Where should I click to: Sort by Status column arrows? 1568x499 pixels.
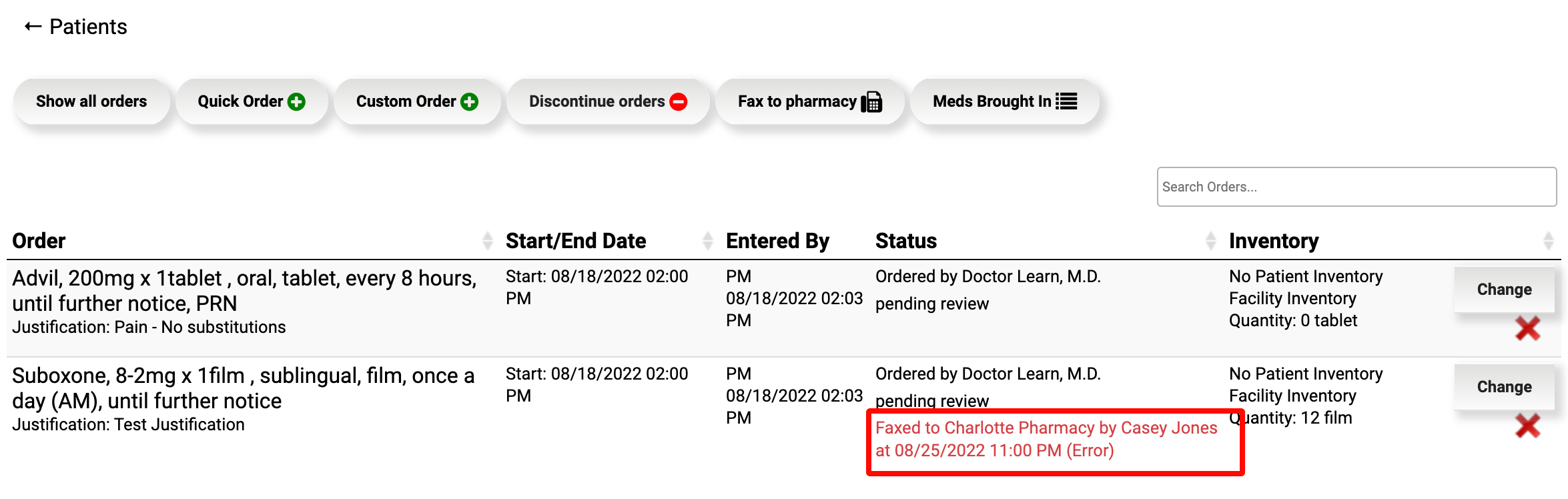point(1211,241)
